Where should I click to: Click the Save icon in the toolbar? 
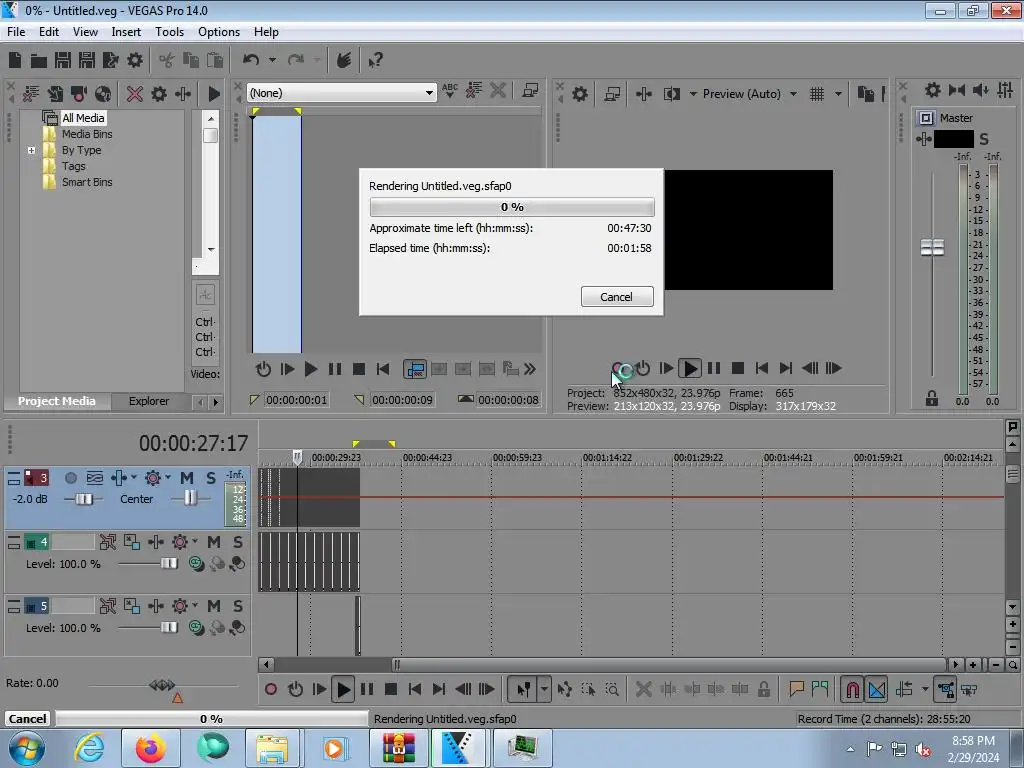(x=63, y=60)
